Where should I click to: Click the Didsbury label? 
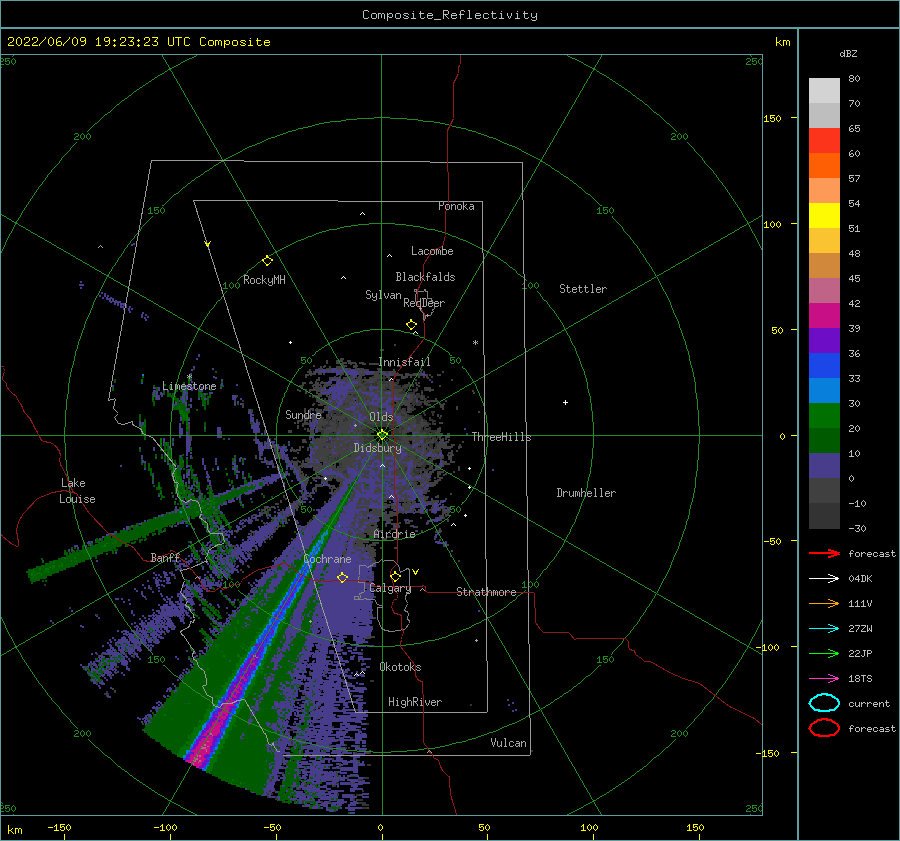click(x=377, y=448)
